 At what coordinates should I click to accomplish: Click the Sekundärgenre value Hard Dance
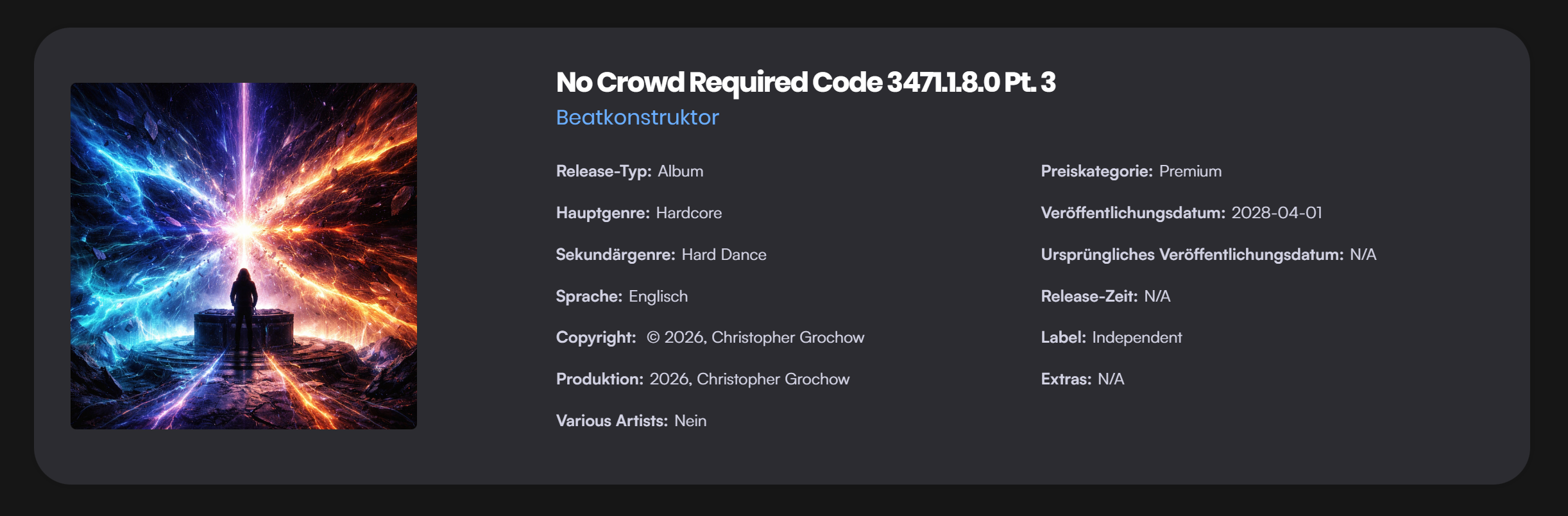[x=724, y=255]
